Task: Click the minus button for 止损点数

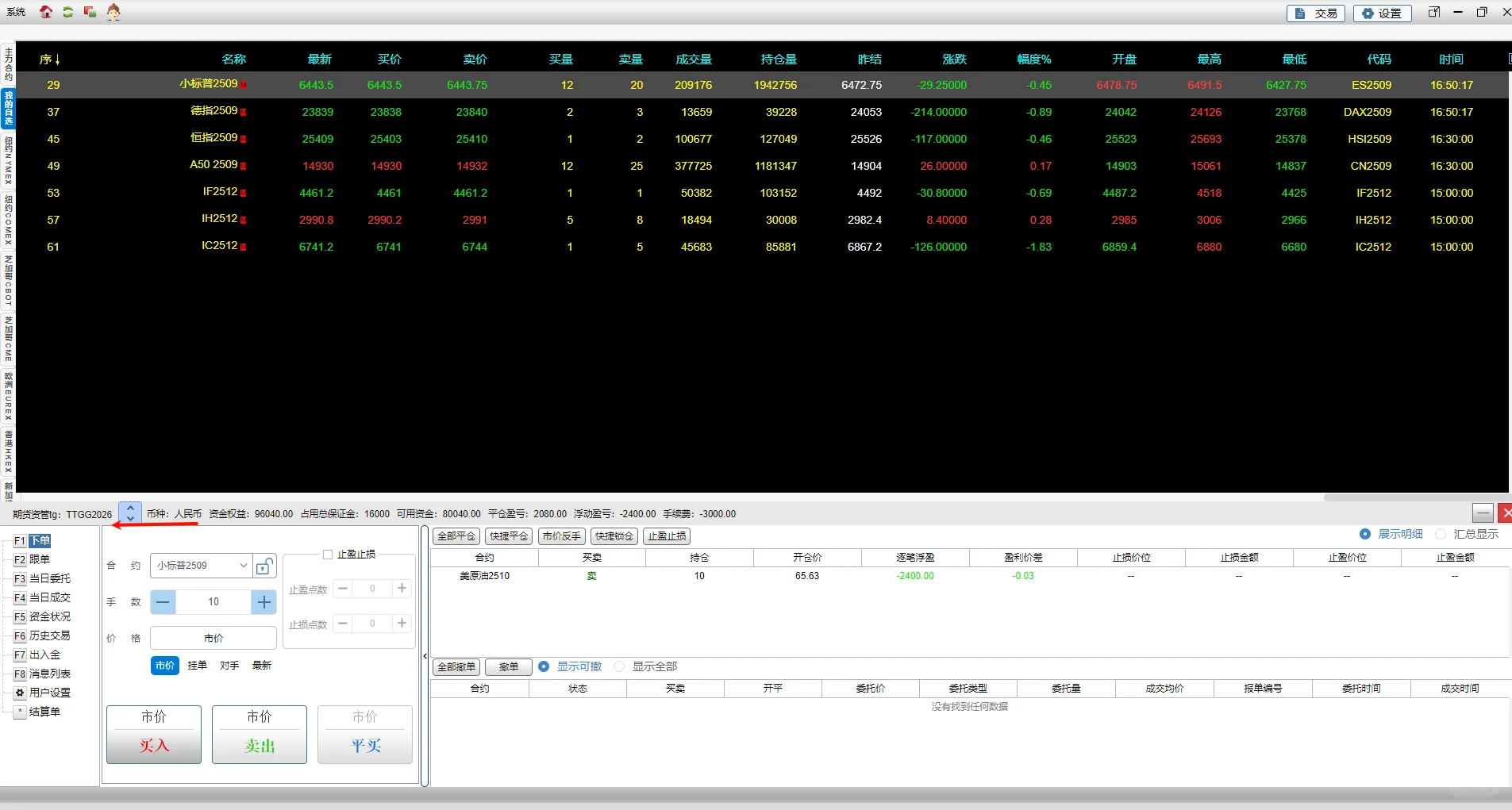Action: pyautogui.click(x=343, y=624)
